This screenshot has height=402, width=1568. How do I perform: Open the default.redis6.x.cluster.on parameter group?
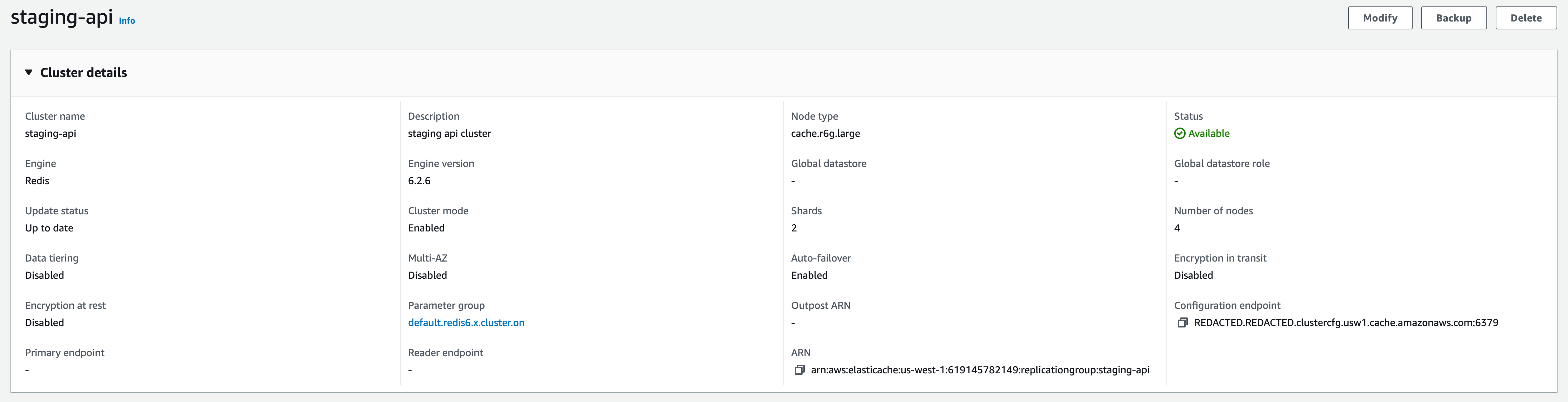(466, 322)
